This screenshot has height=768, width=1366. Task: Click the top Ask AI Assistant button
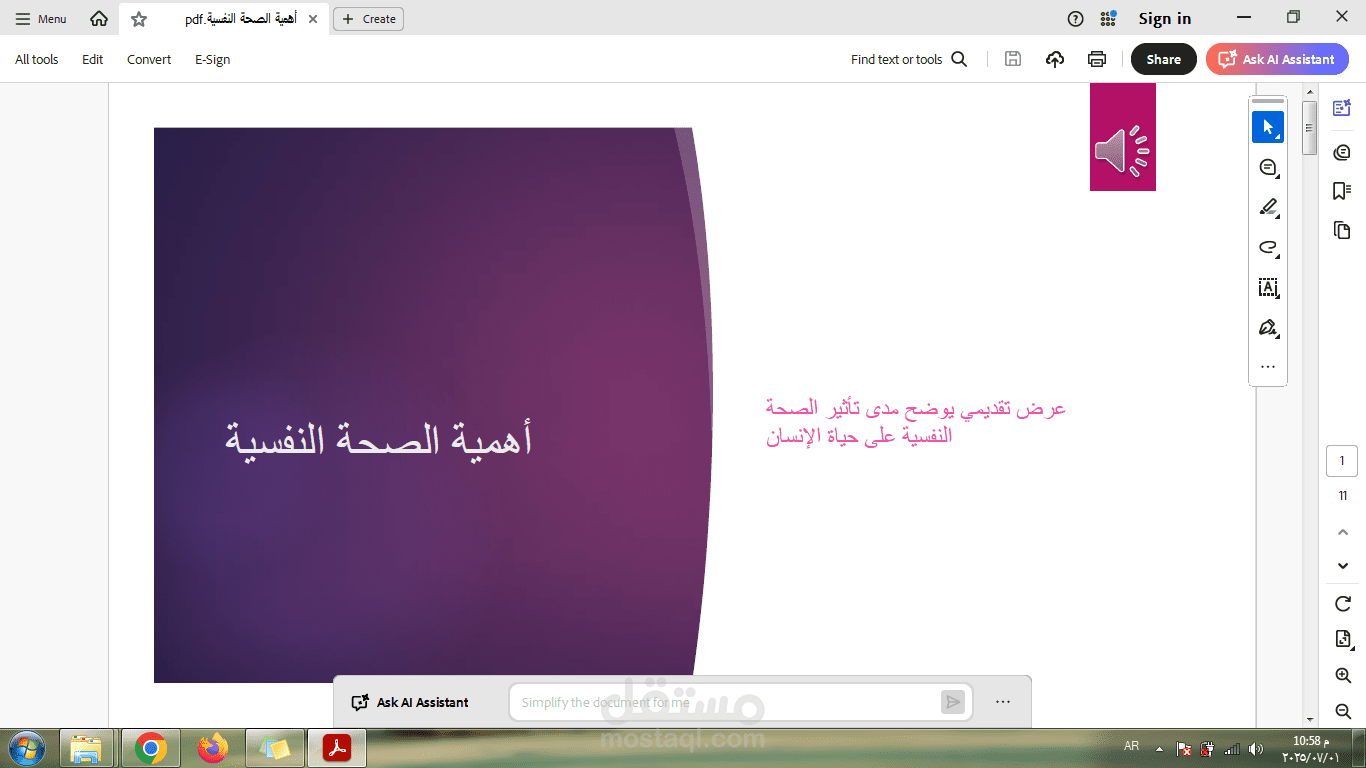(1277, 59)
